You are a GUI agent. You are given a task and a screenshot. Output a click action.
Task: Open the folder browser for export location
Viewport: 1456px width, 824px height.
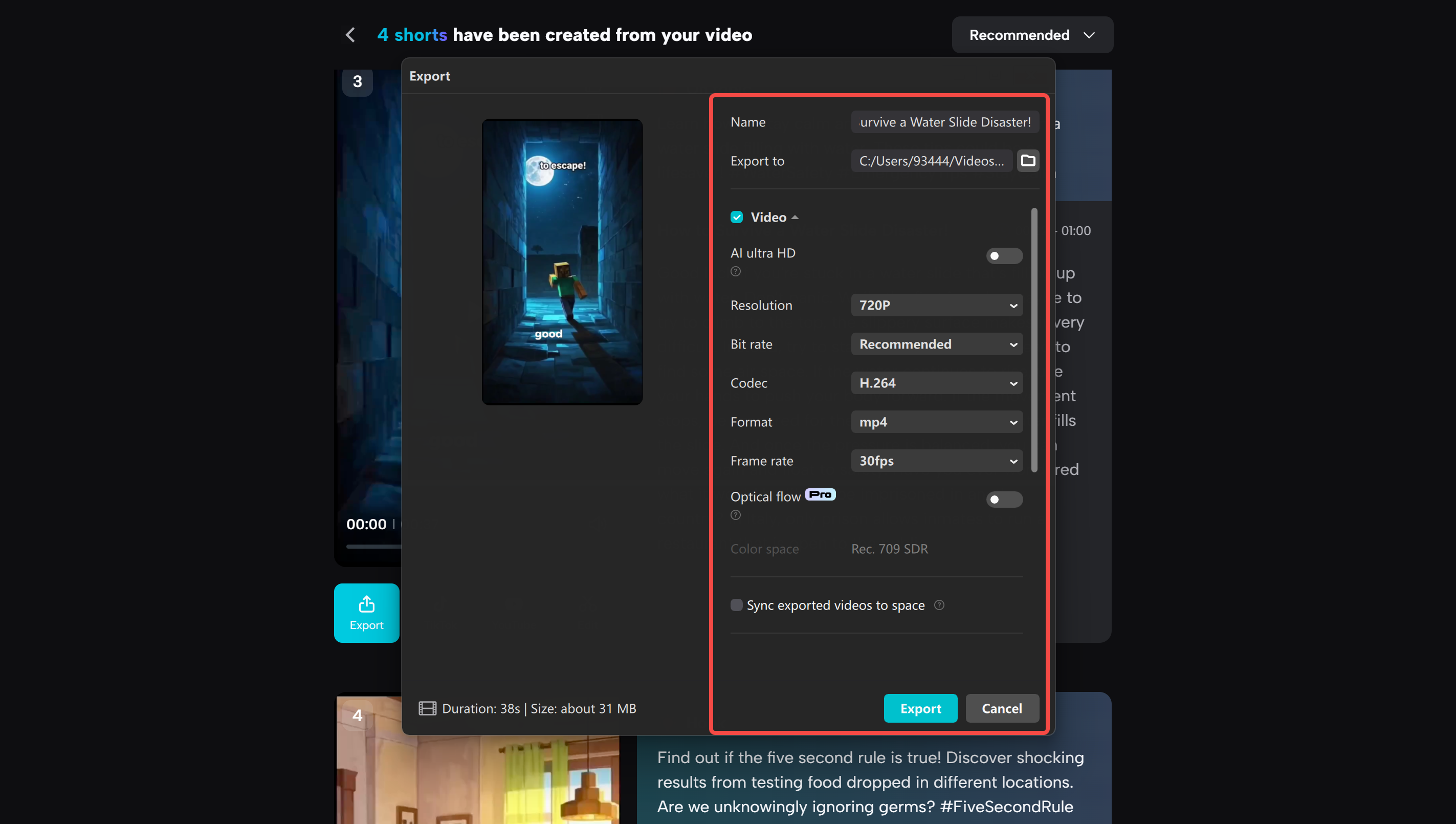pos(1028,161)
